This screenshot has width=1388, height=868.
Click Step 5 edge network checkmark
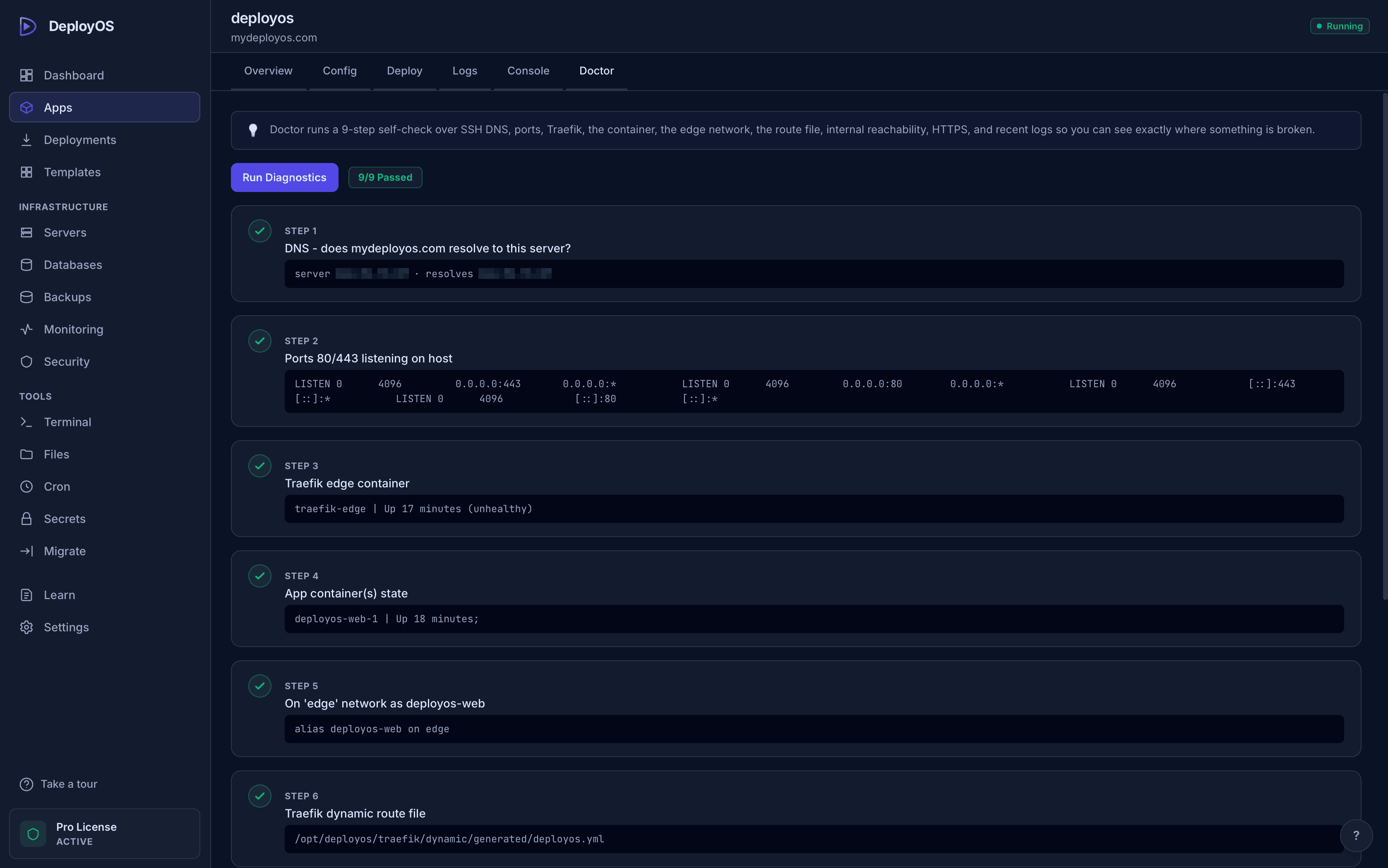[259, 686]
